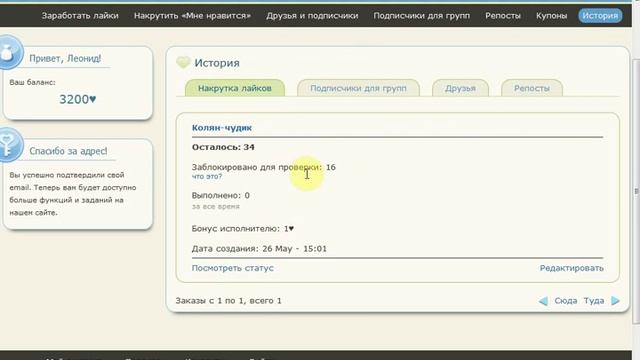Go to Друзья и подписчики page
Screen dimensions: 640x360
(312, 16)
